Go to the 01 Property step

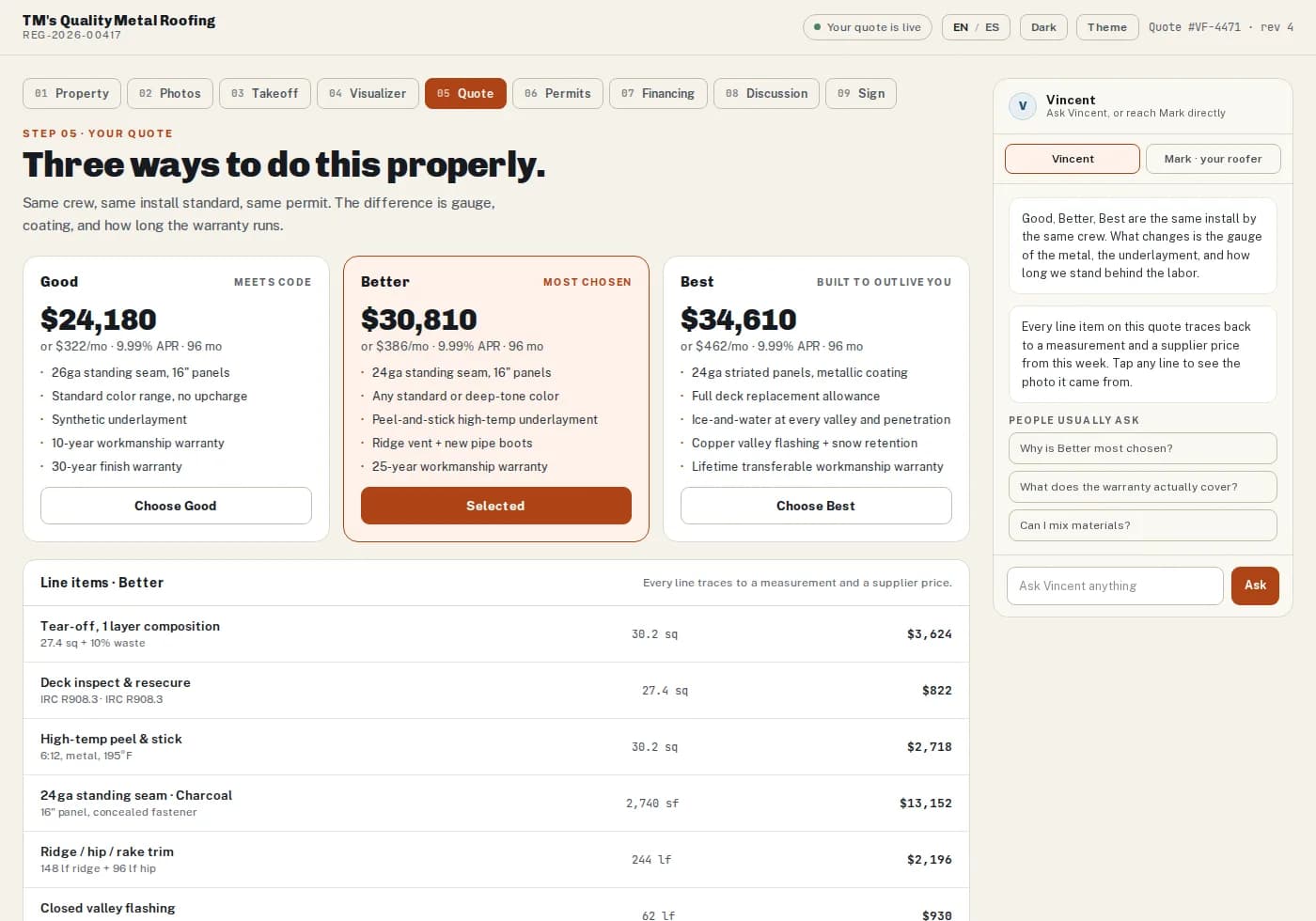[71, 93]
